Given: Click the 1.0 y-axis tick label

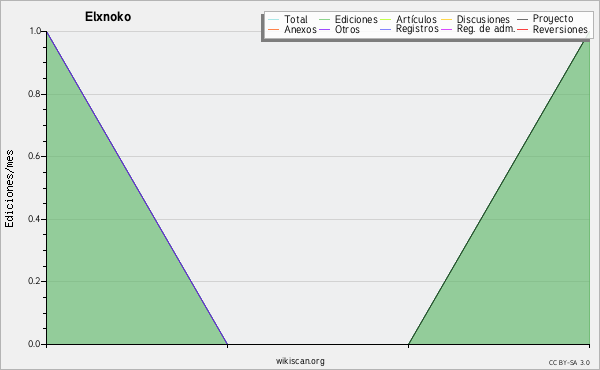Looking at the screenshot, I should (x=35, y=31).
